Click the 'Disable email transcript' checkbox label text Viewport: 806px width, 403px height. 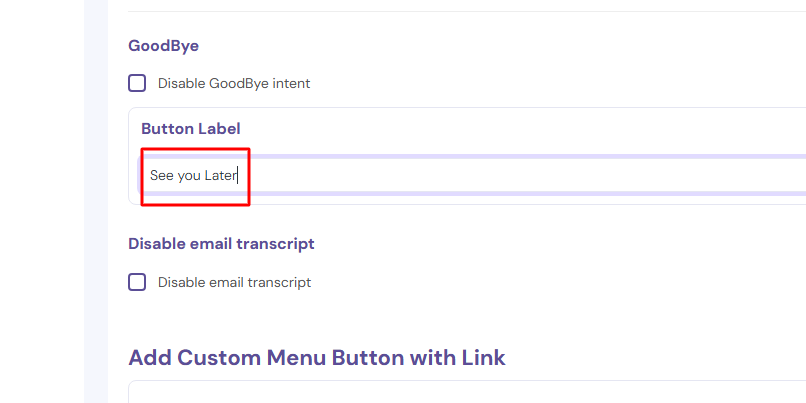tap(234, 283)
